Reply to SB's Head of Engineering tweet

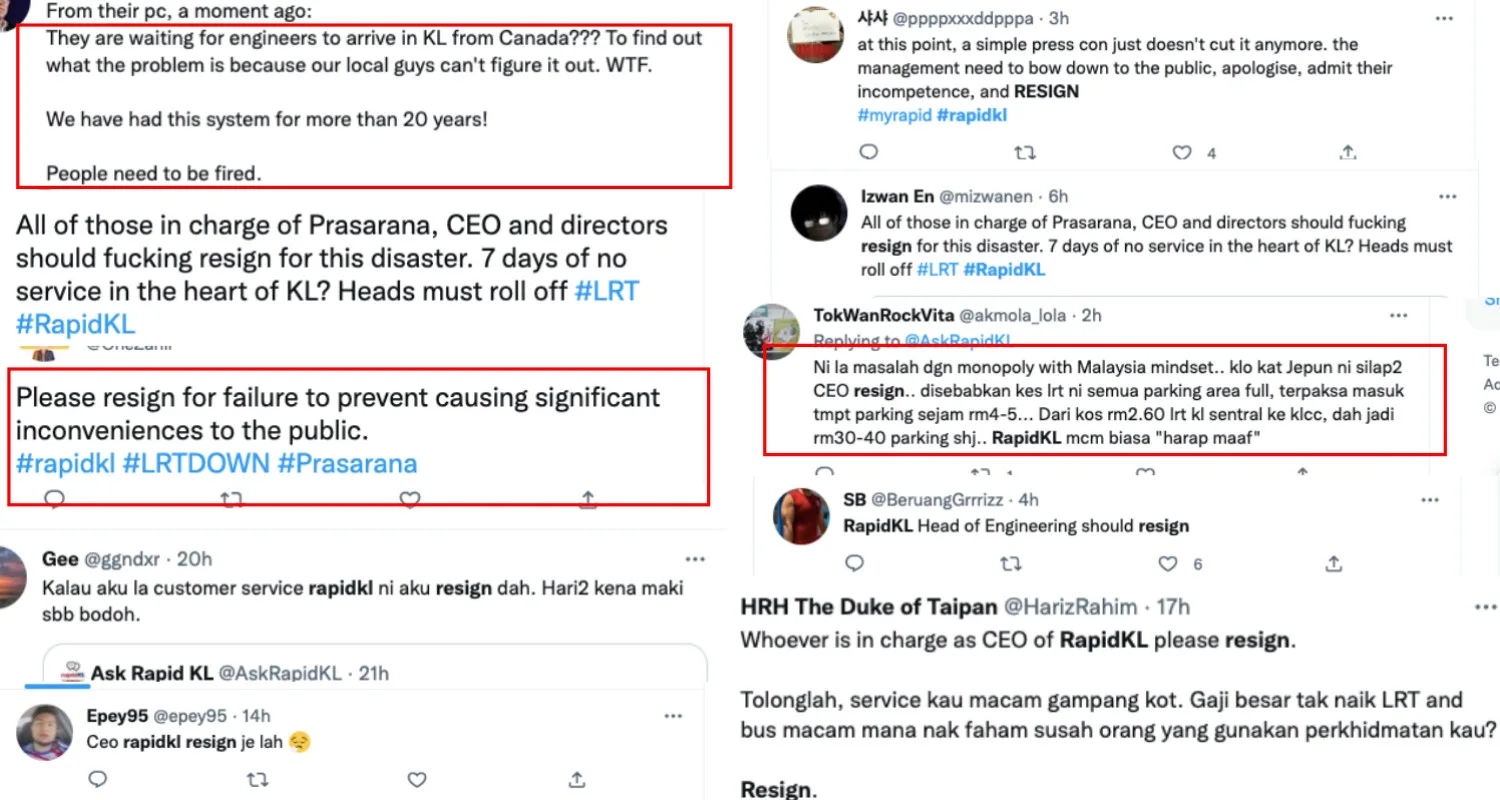(x=854, y=564)
